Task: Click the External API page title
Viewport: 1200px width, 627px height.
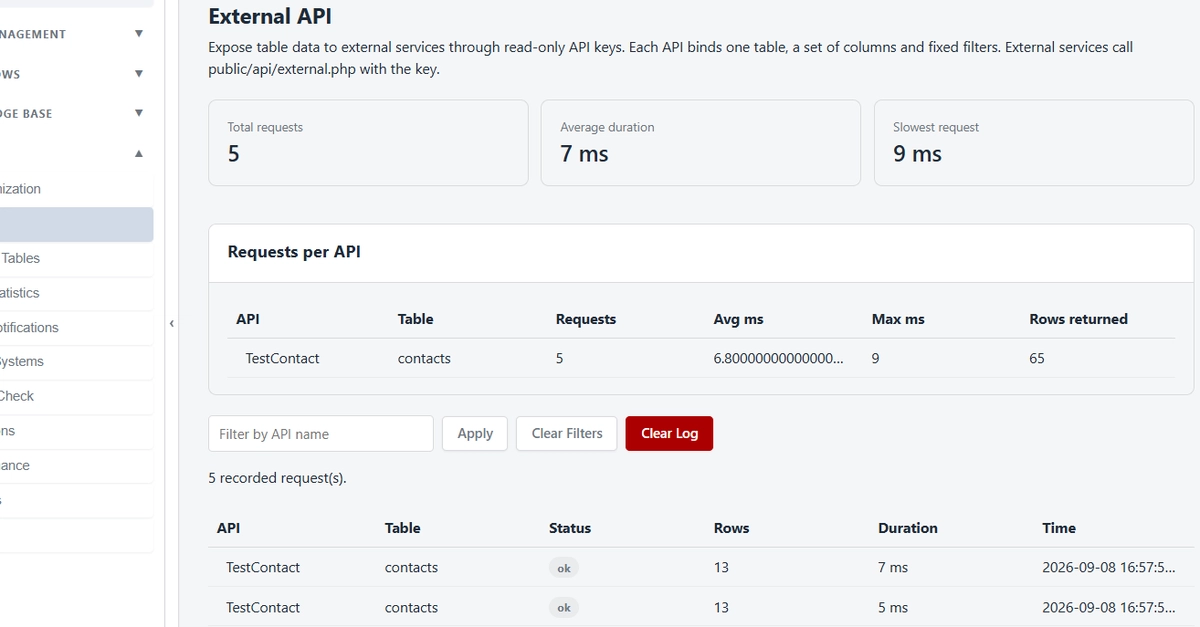Action: [x=270, y=16]
